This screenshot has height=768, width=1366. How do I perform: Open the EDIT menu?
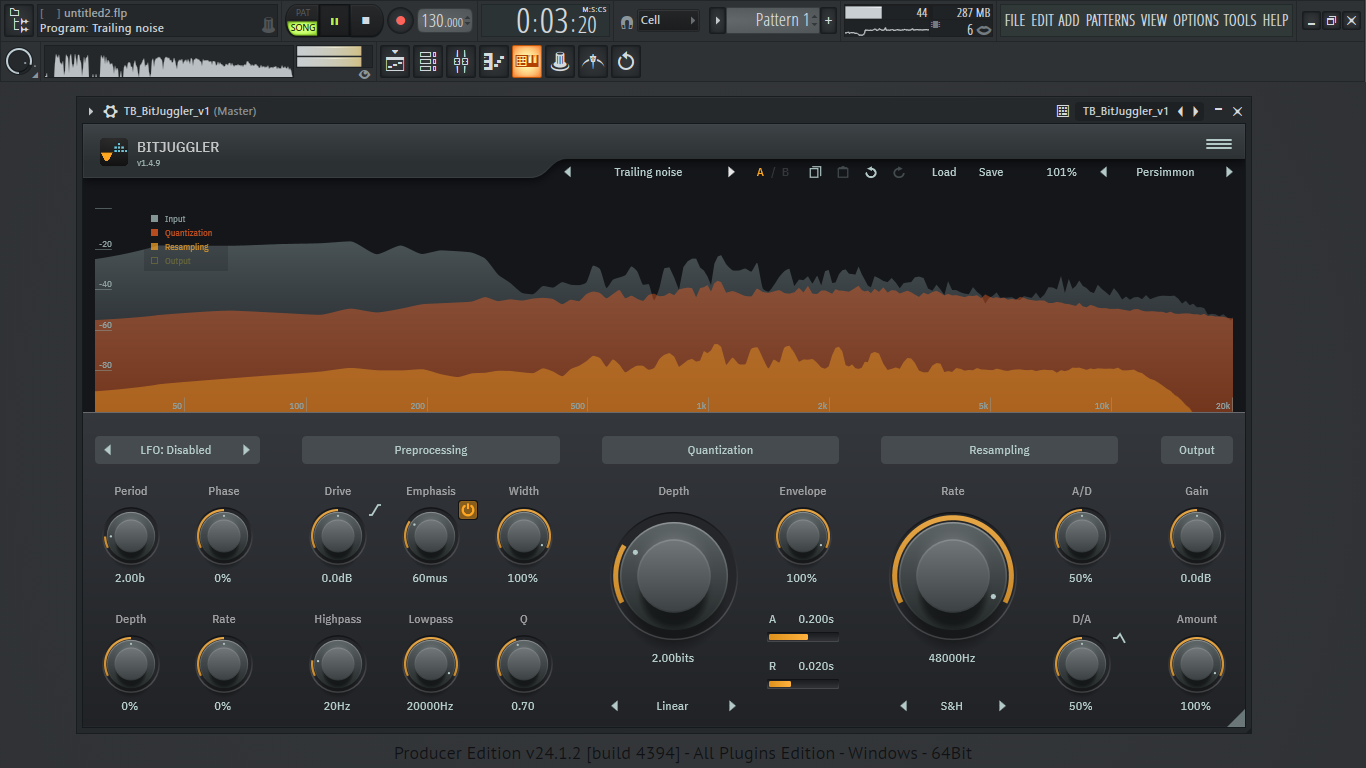1042,20
